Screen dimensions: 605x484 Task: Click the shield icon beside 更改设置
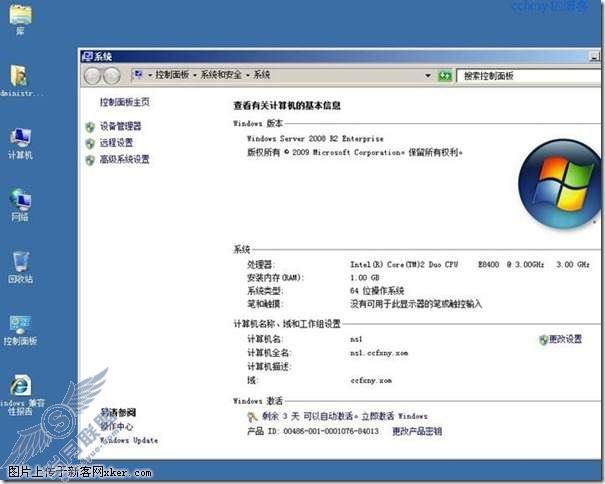pyautogui.click(x=543, y=340)
